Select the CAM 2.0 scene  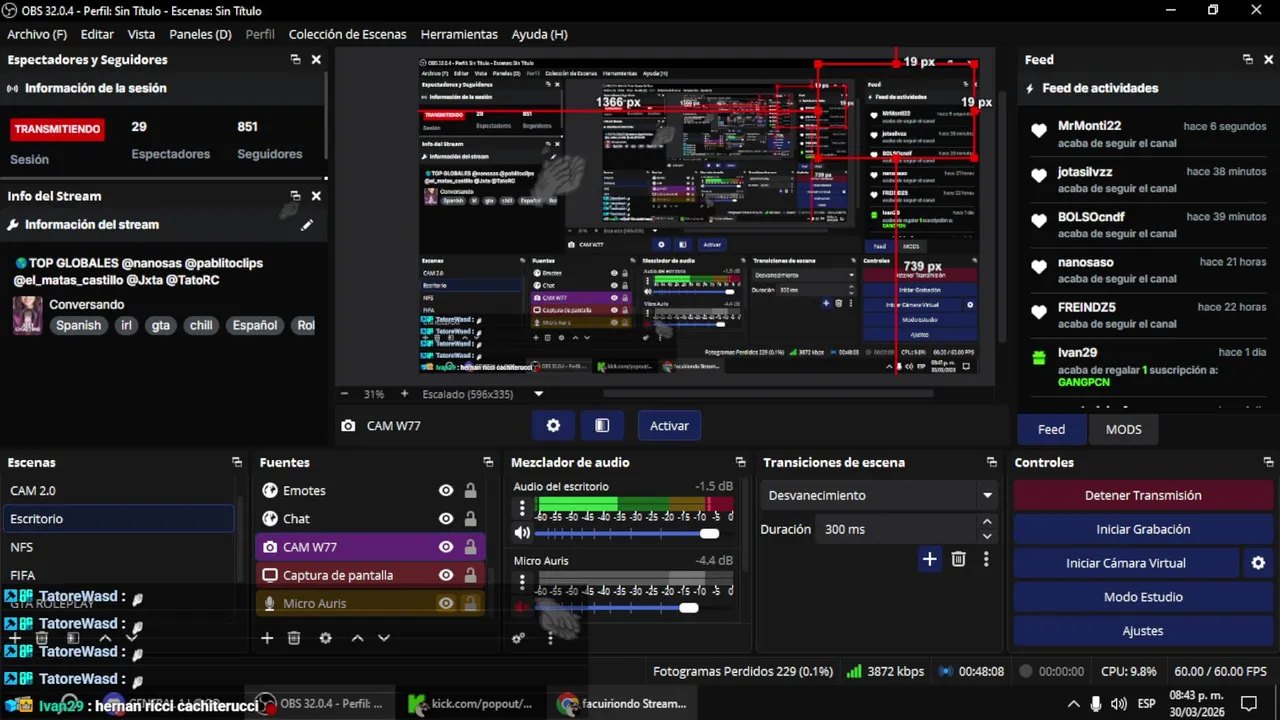(118, 491)
